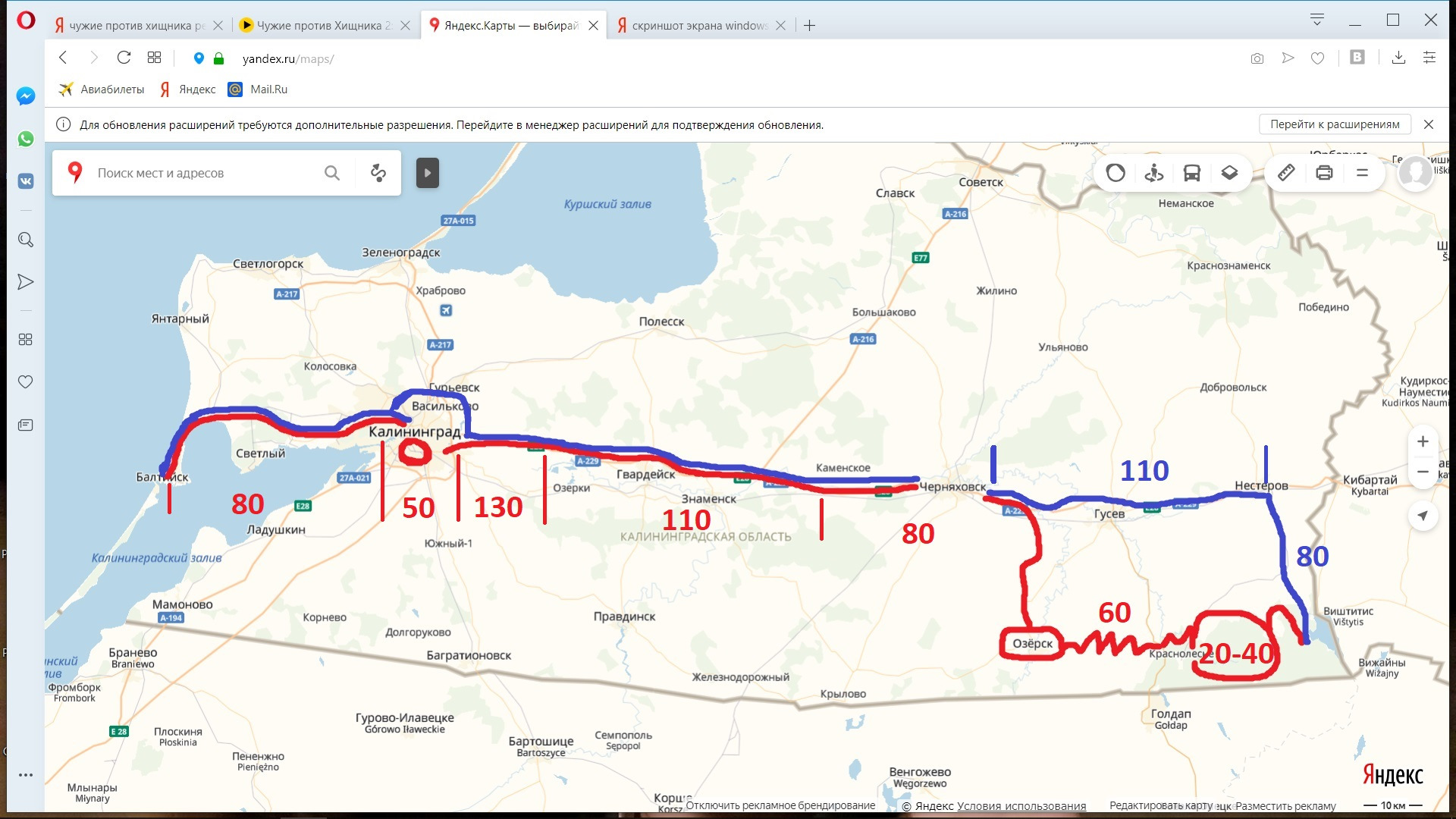Open the Условия использования link
The width and height of the screenshot is (1456, 819).
1021,806
